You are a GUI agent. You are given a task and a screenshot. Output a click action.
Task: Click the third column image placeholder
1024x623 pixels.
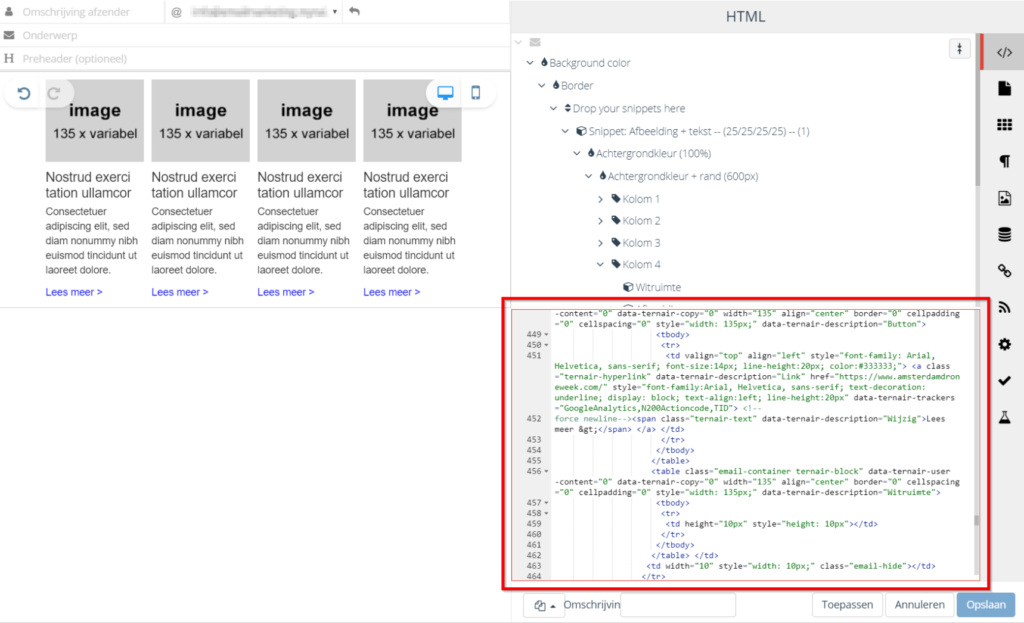306,121
